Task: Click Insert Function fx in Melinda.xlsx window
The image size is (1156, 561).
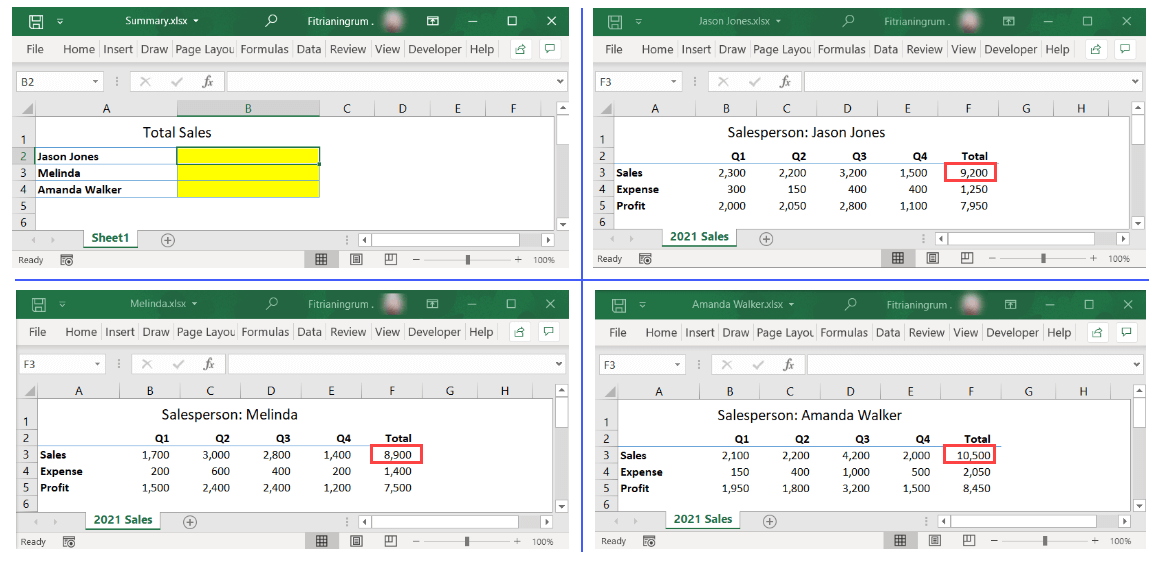Action: tap(209, 365)
